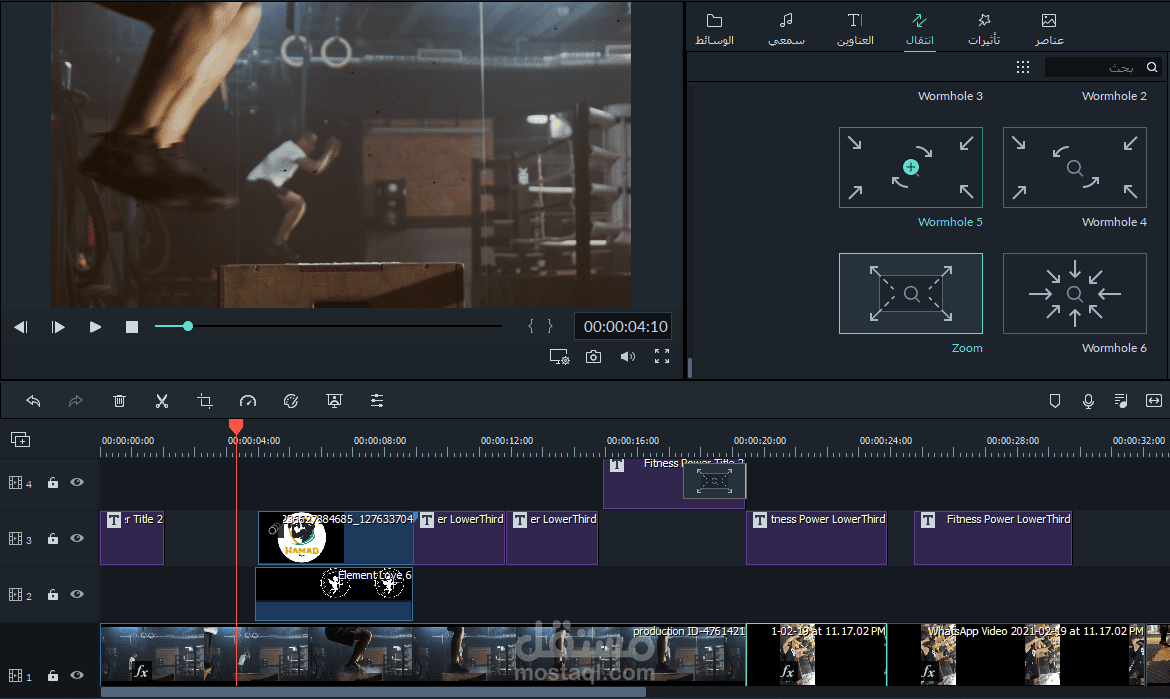1170x699 pixels.
Task: Zoom timeline to fit icon
Action: click(x=1154, y=401)
